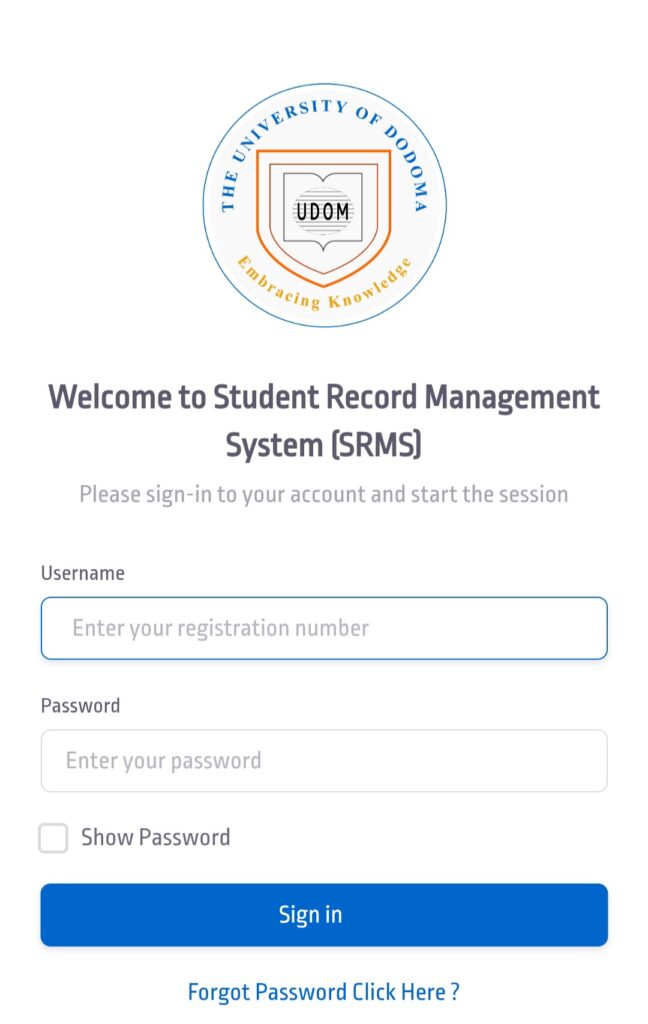648x1024 pixels.
Task: Click the Username field label
Action: tap(83, 573)
